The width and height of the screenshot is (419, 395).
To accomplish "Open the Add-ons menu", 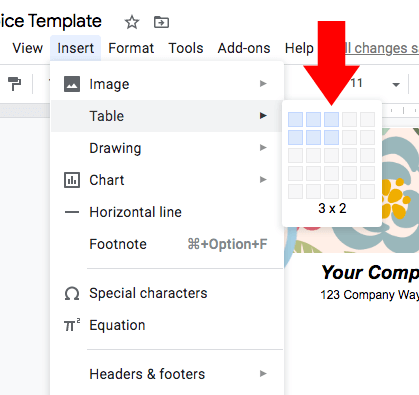I will (244, 48).
